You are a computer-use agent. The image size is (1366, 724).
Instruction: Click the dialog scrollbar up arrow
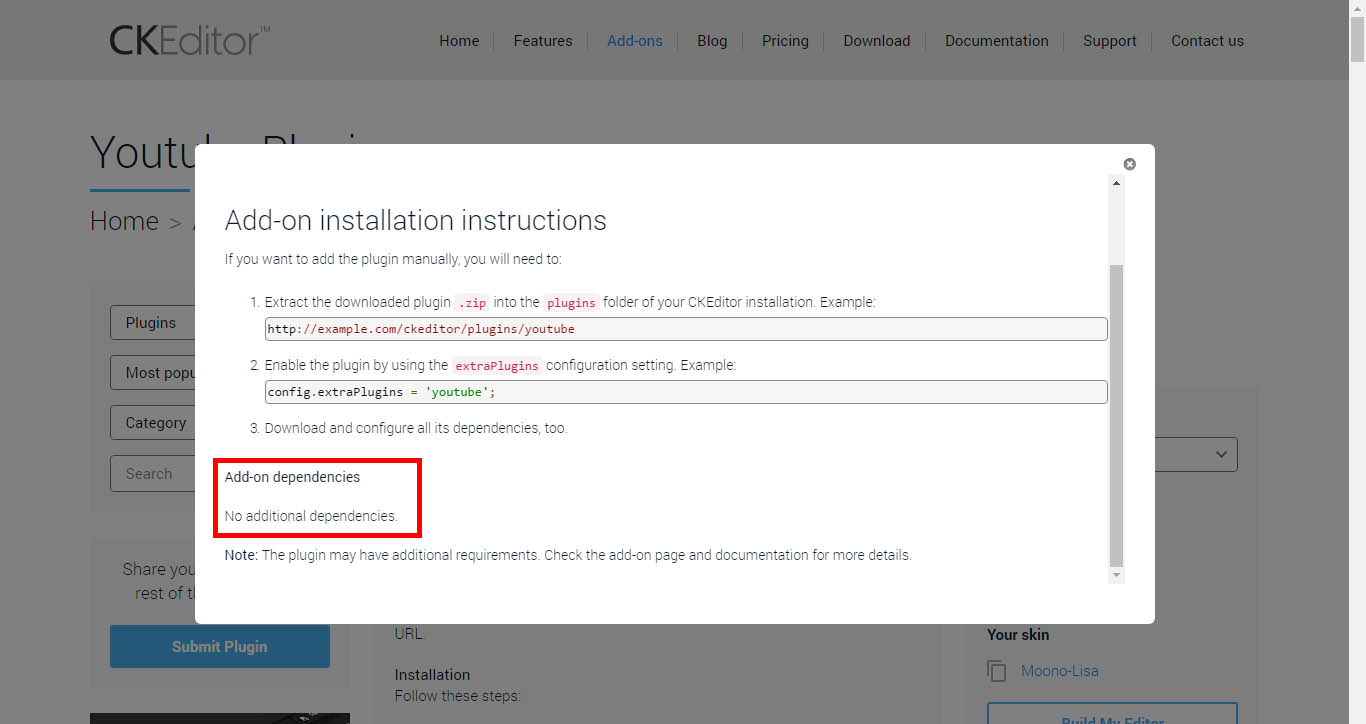pos(1117,183)
